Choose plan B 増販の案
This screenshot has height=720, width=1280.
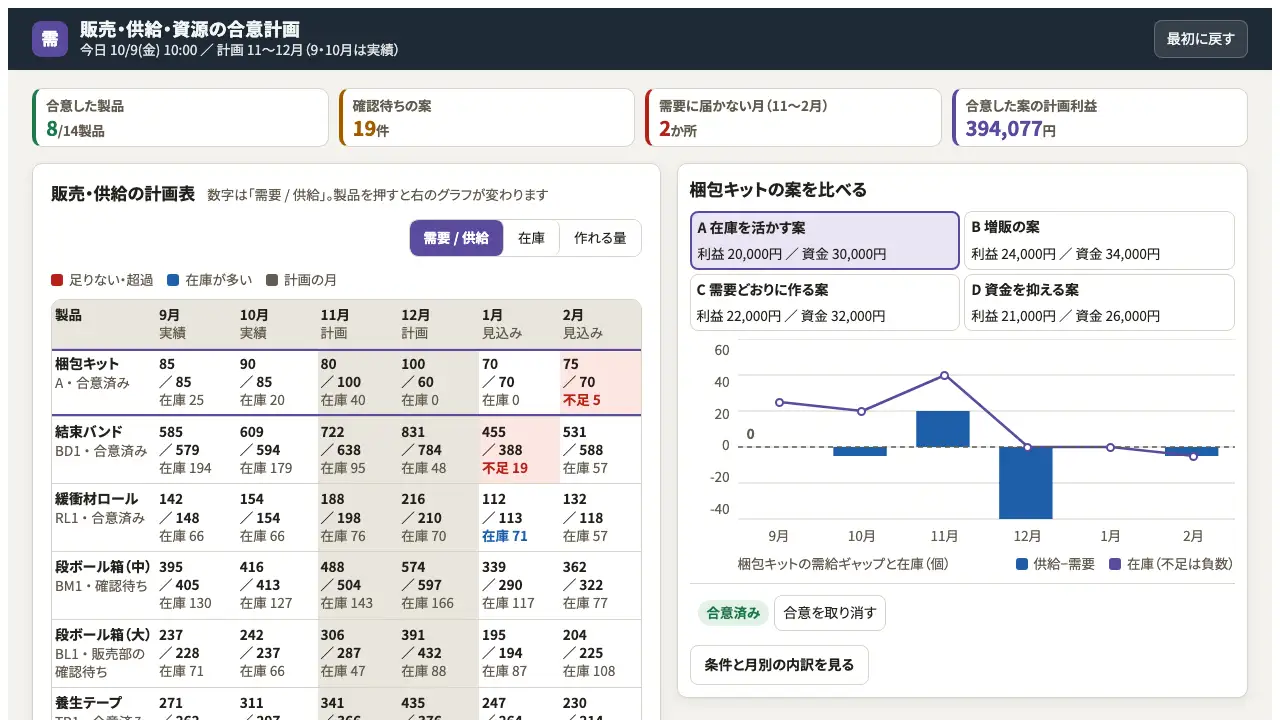1099,240
